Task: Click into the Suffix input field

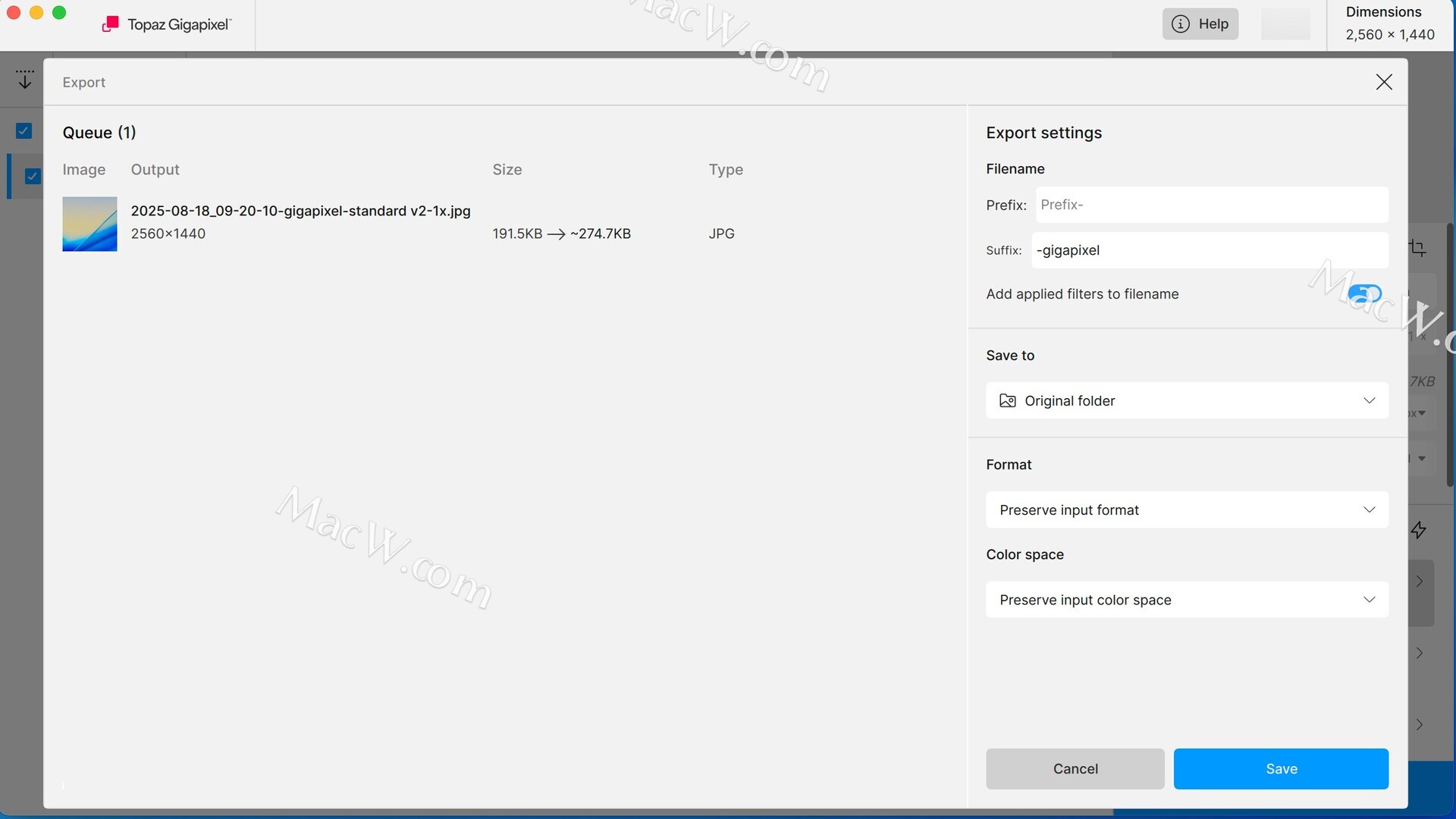Action: coord(1210,250)
